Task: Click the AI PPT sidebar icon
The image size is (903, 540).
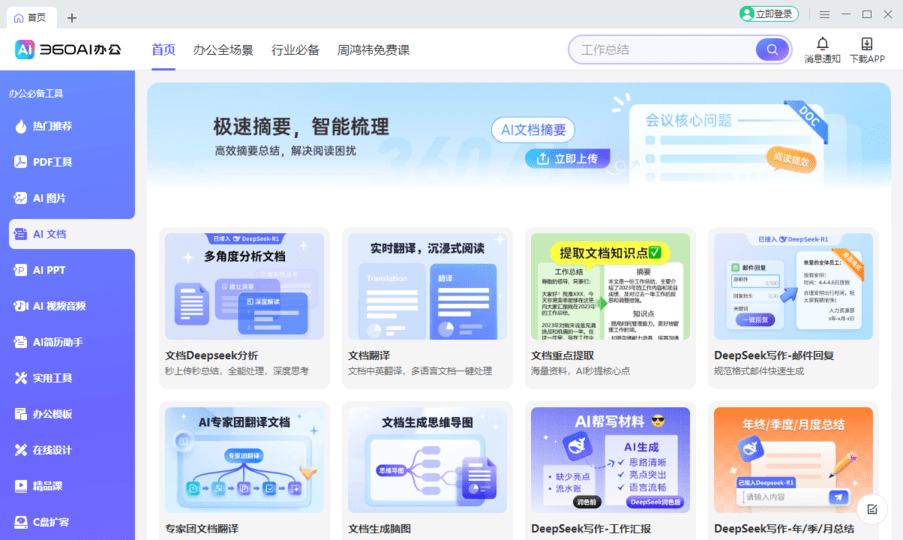Action: click(x=21, y=270)
